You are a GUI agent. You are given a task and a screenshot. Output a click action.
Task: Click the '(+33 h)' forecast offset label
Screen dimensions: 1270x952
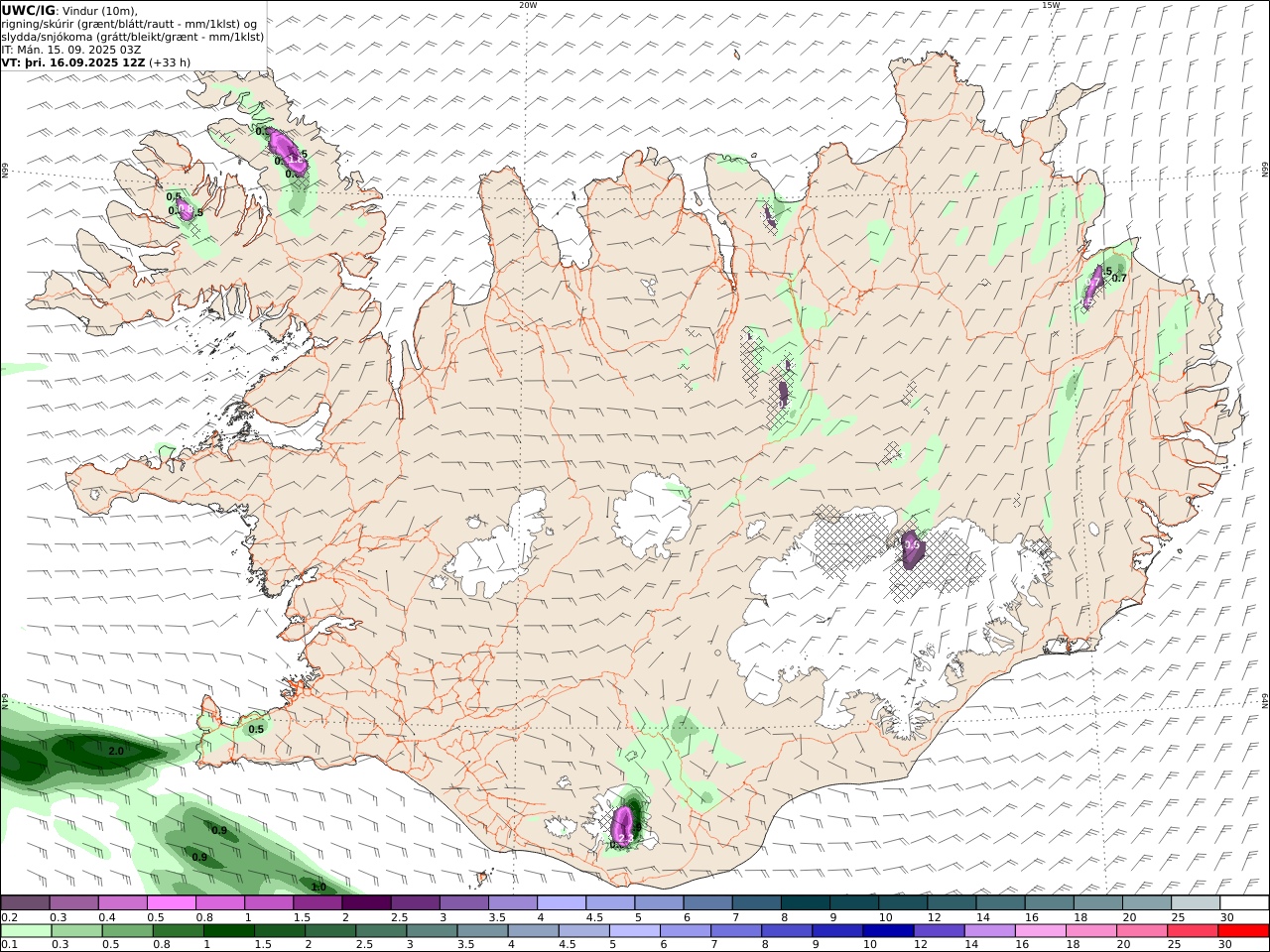(x=170, y=61)
